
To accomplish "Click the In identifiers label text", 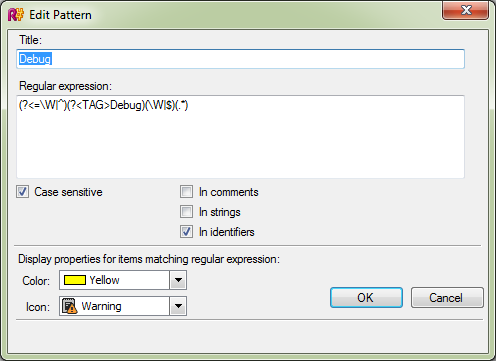I will [227, 232].
